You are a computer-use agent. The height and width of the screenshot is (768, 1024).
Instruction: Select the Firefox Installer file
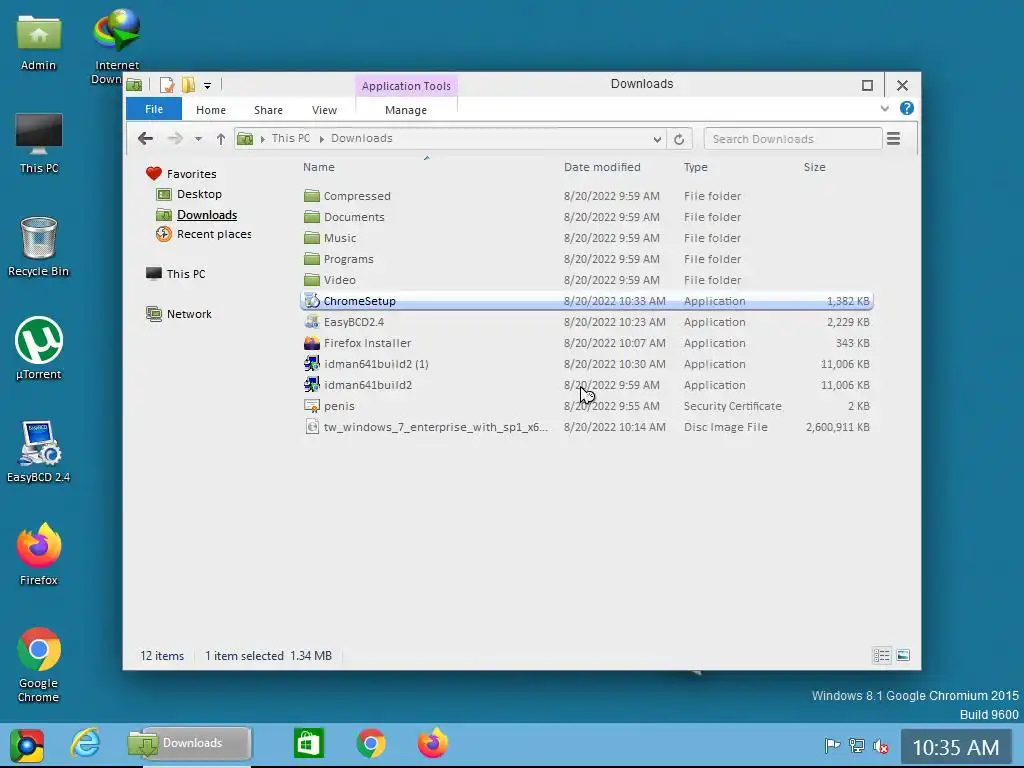pyautogui.click(x=586, y=343)
